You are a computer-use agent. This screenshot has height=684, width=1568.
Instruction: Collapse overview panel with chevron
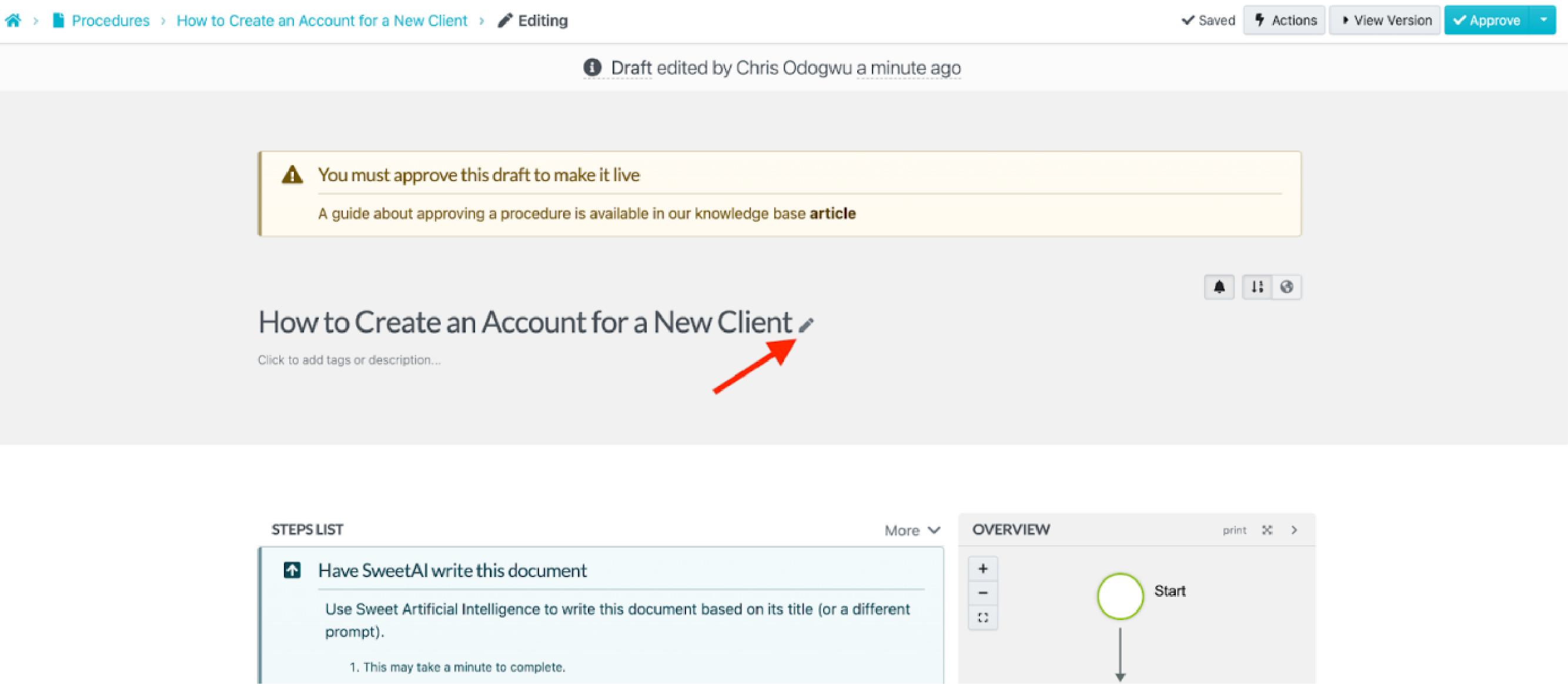coord(1295,530)
